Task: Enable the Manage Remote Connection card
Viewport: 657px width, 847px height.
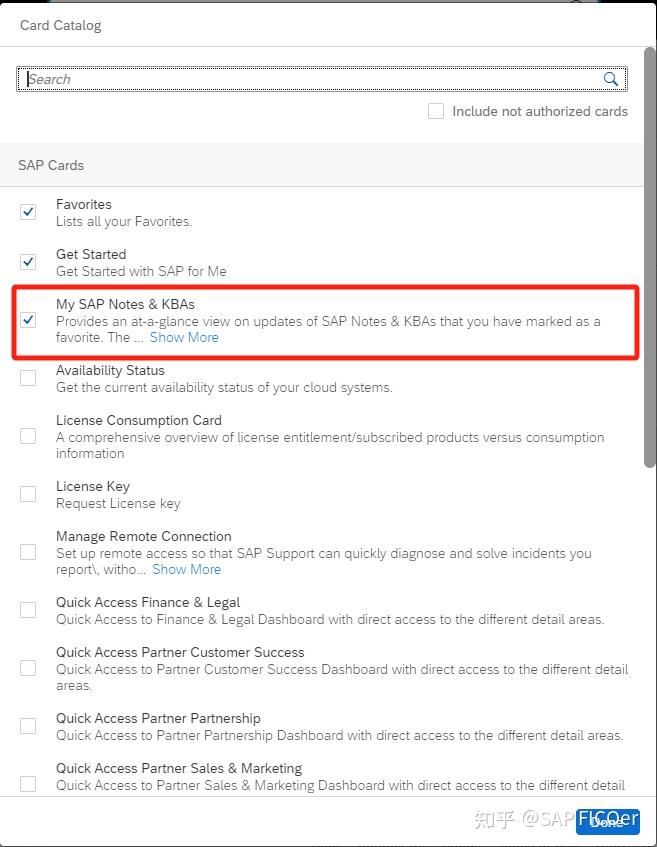Action: pyautogui.click(x=28, y=551)
